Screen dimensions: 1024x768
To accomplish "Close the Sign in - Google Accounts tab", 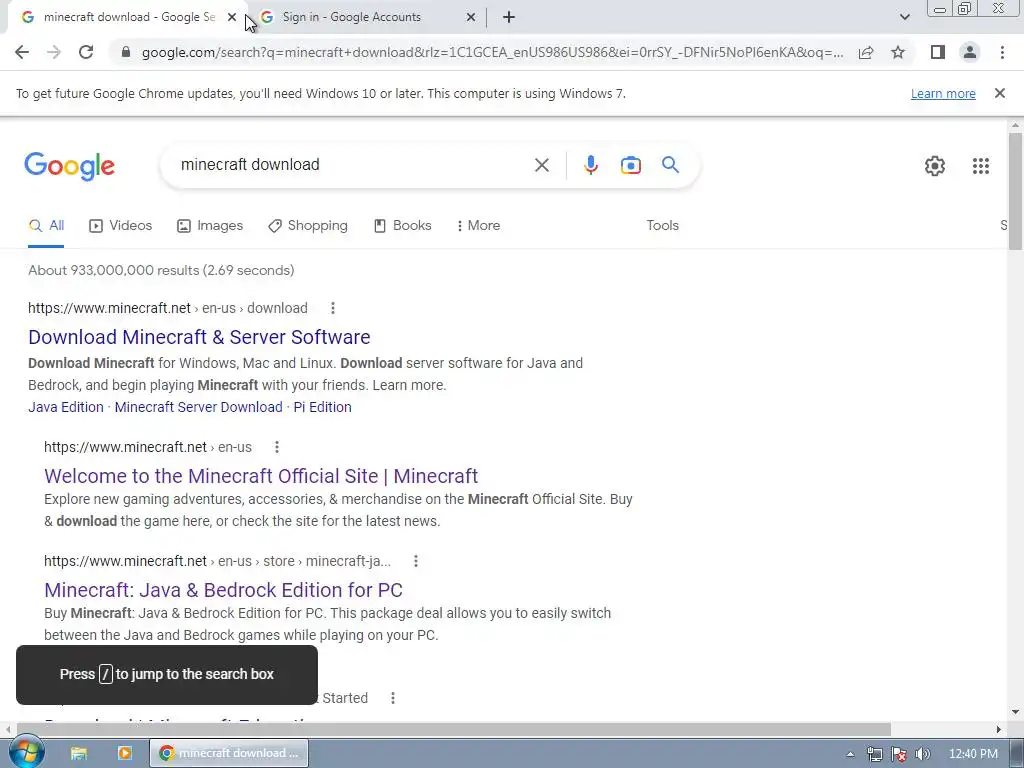I will [x=471, y=17].
